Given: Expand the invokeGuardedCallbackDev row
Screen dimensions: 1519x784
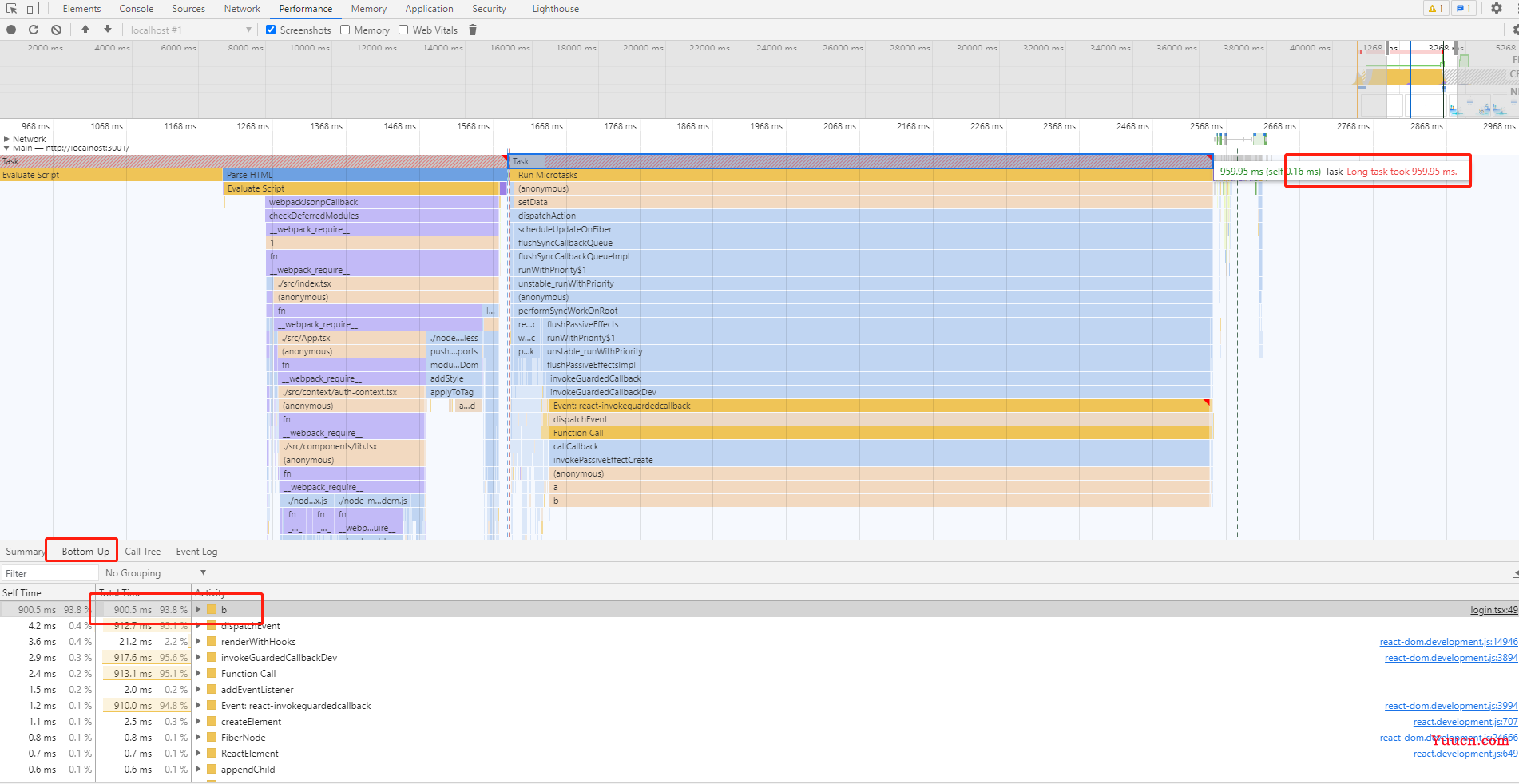Looking at the screenshot, I should click(199, 658).
